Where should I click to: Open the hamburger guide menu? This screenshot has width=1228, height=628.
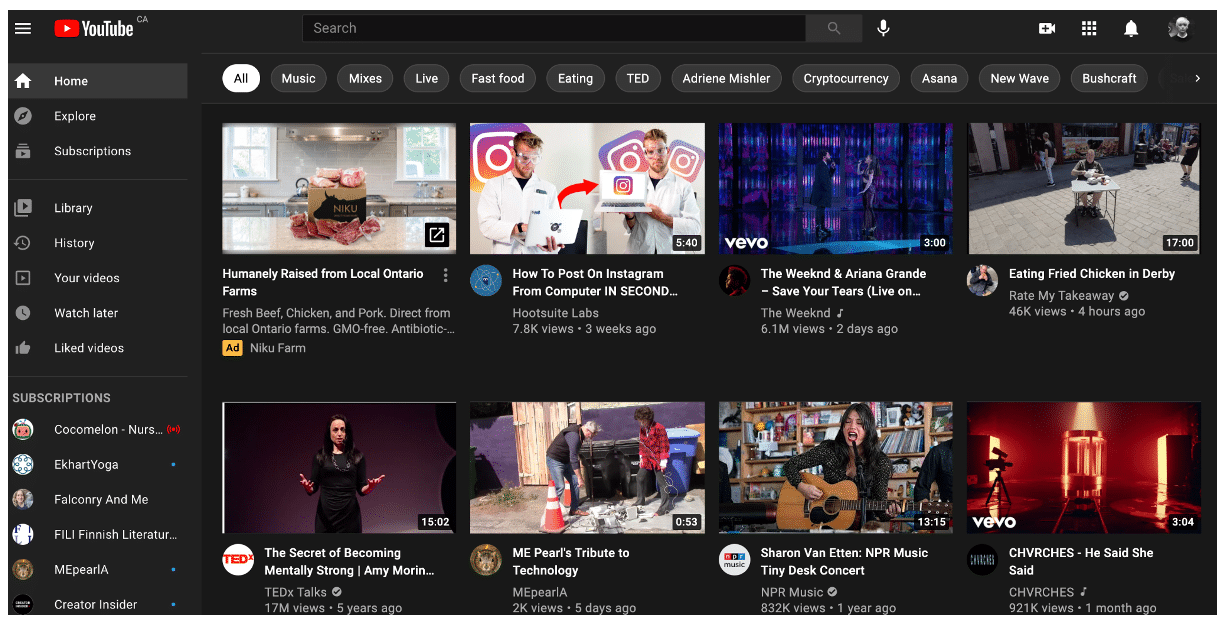coord(23,28)
